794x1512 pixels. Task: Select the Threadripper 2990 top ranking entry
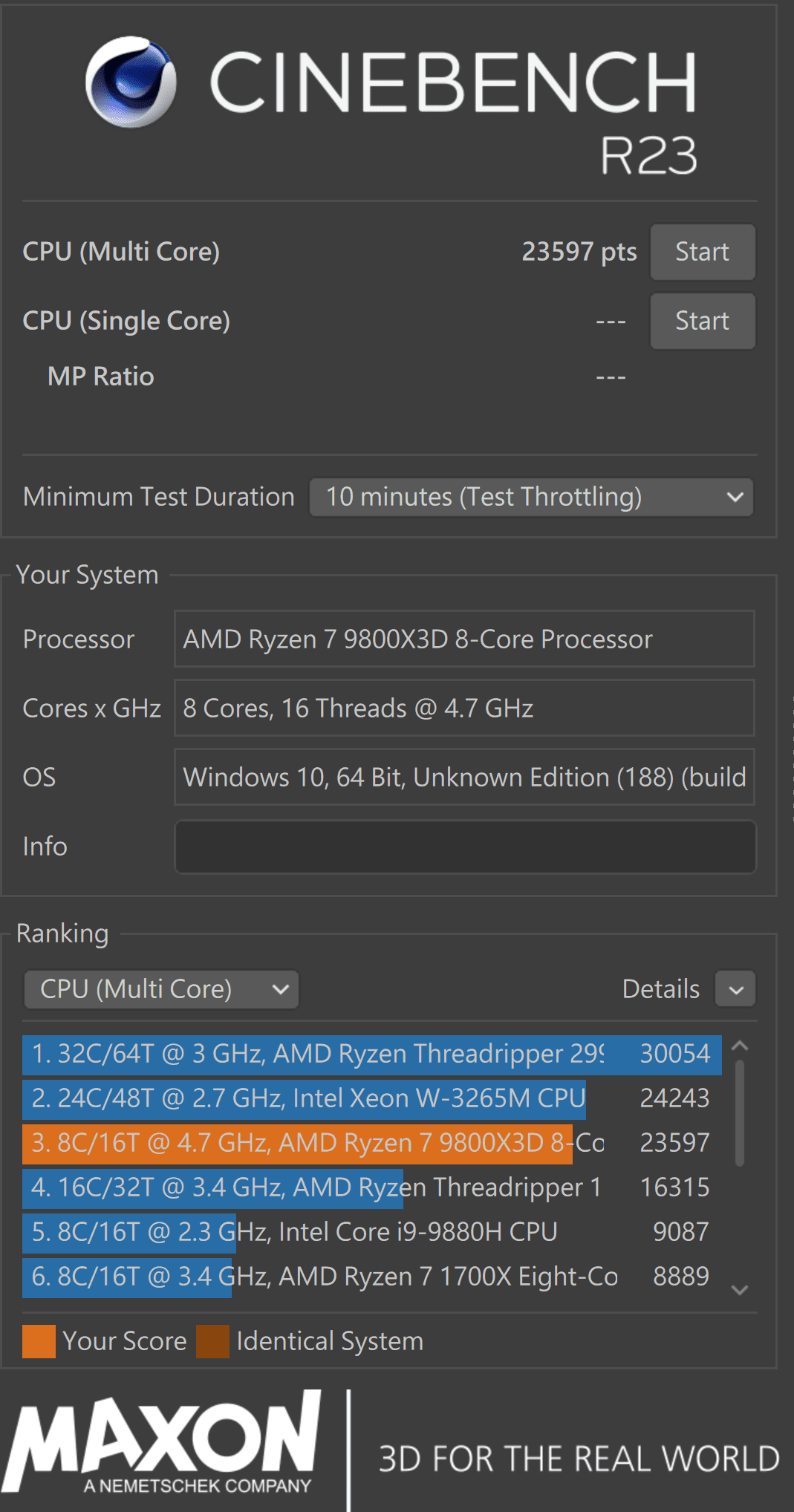[334, 1054]
